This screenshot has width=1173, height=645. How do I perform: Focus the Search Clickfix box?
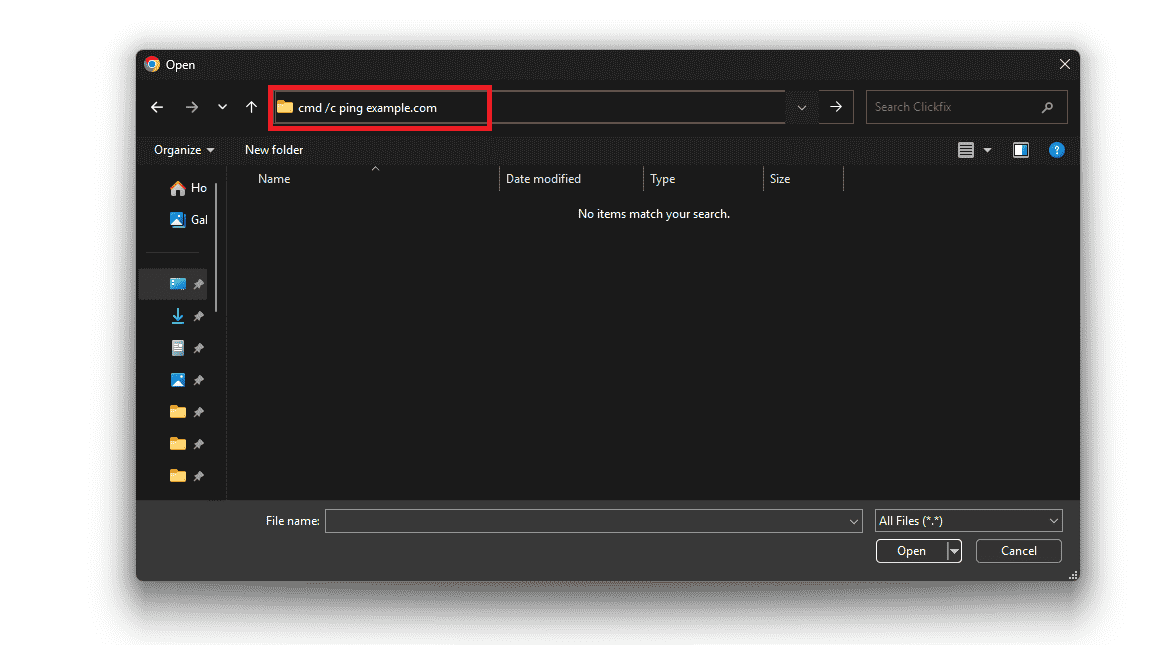pyautogui.click(x=966, y=107)
